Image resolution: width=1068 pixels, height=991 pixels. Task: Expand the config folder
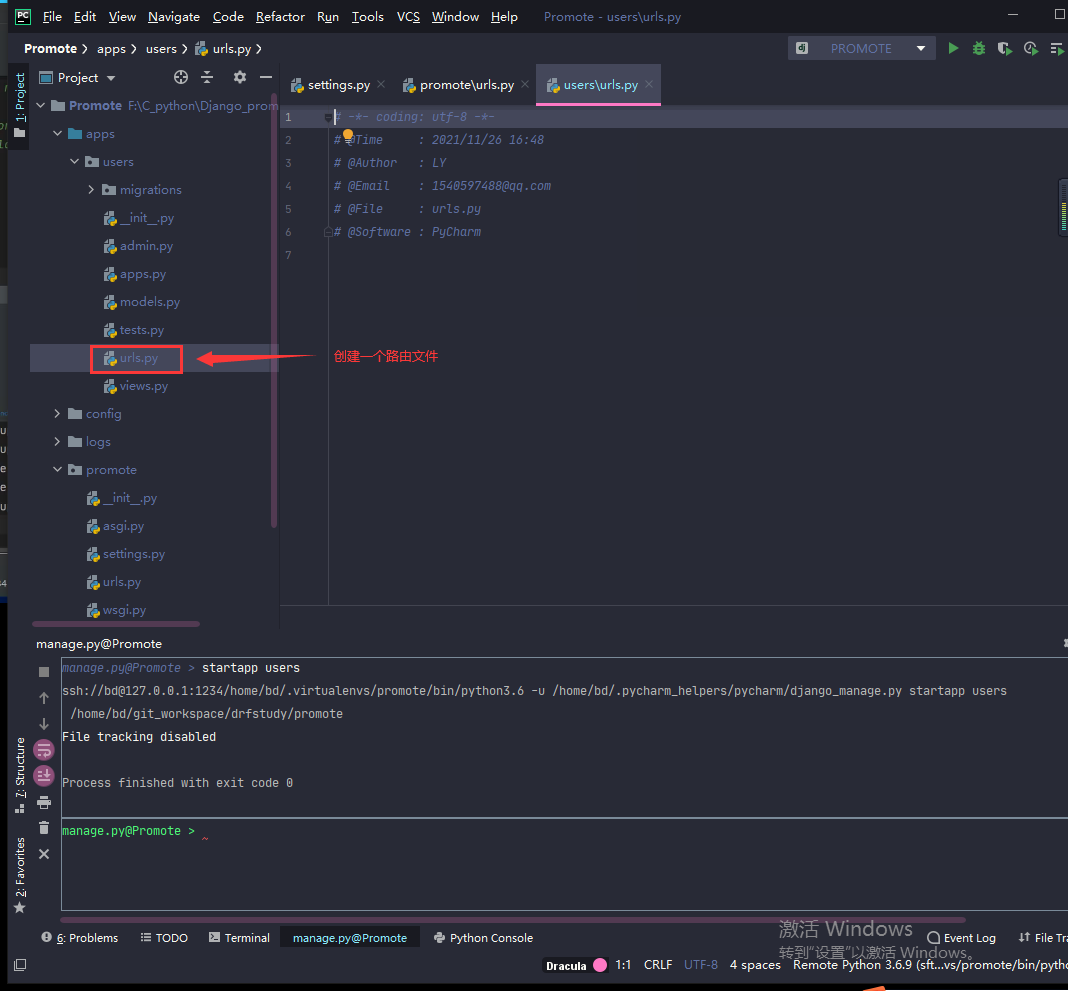click(57, 413)
